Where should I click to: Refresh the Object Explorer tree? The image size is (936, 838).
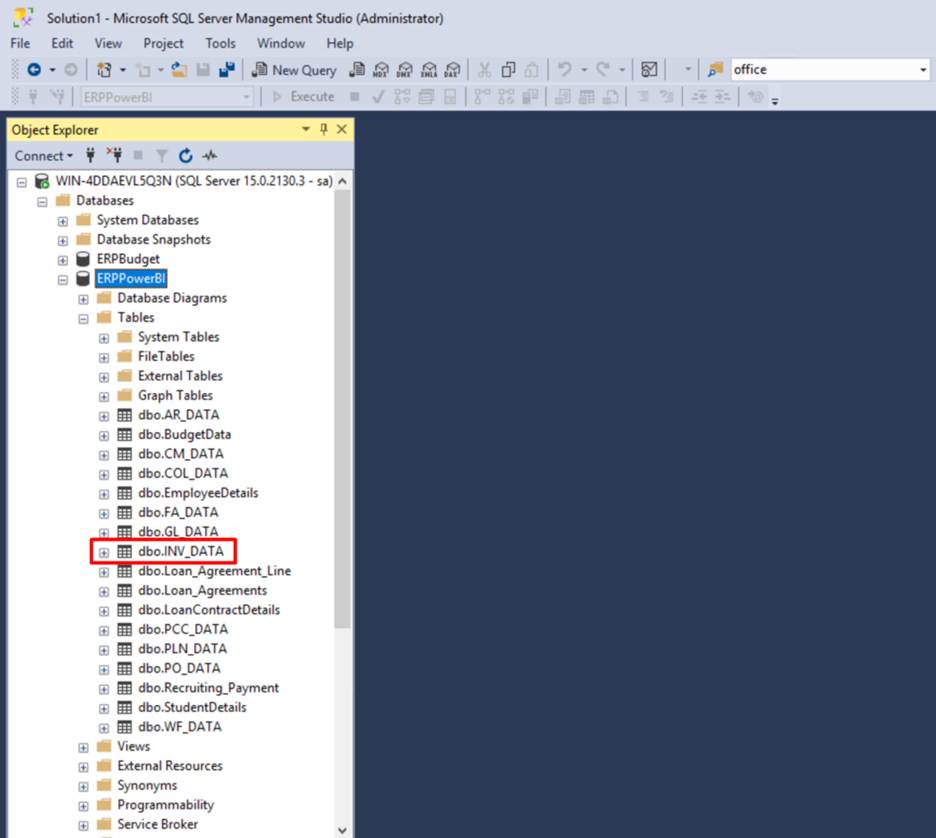tap(186, 156)
